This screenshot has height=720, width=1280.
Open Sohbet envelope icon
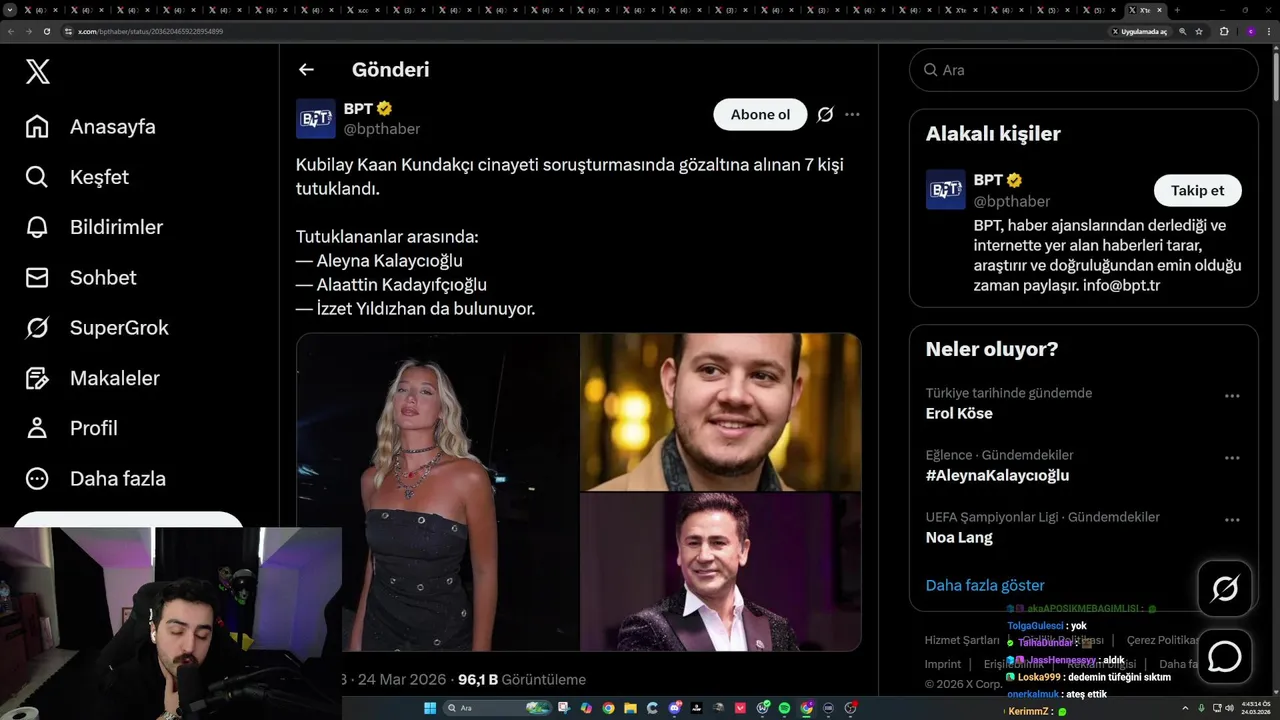point(37,277)
